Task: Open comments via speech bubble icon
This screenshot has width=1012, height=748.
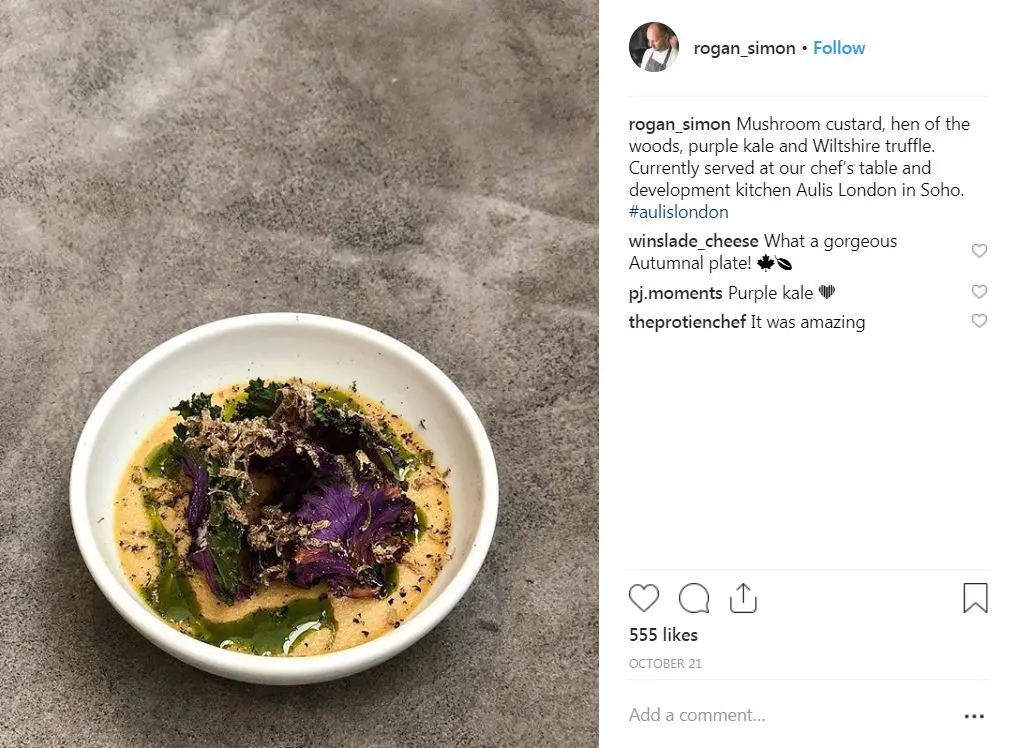Action: (694, 598)
